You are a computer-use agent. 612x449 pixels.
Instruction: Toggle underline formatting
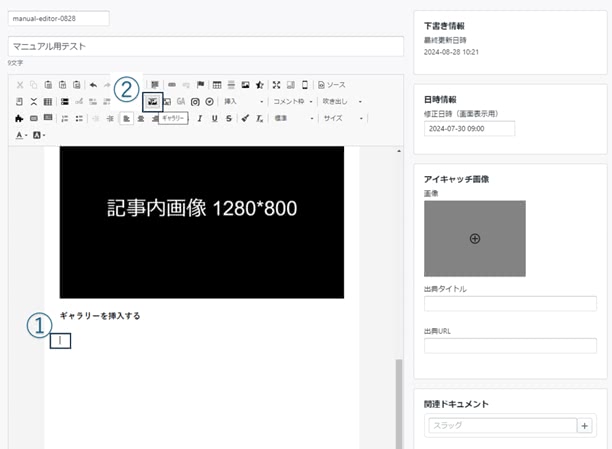pyautogui.click(x=214, y=118)
